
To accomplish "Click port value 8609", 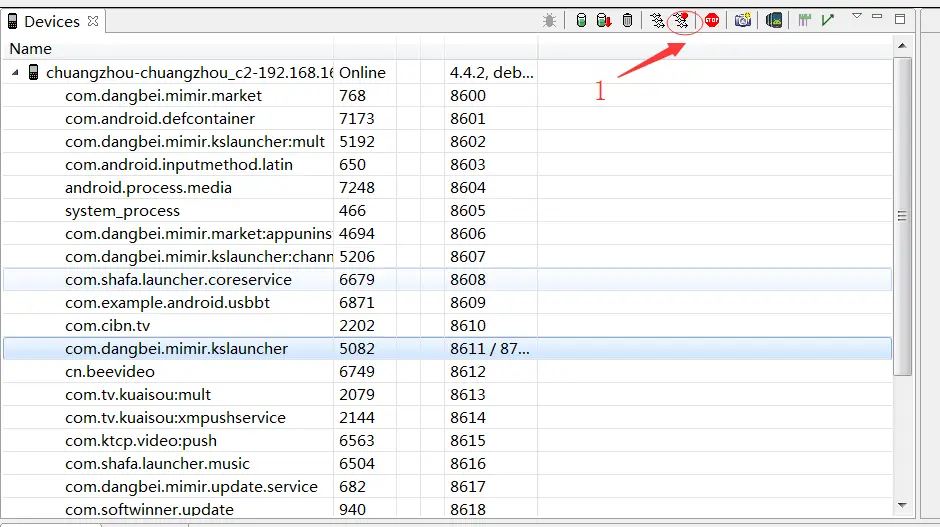I will point(468,302).
